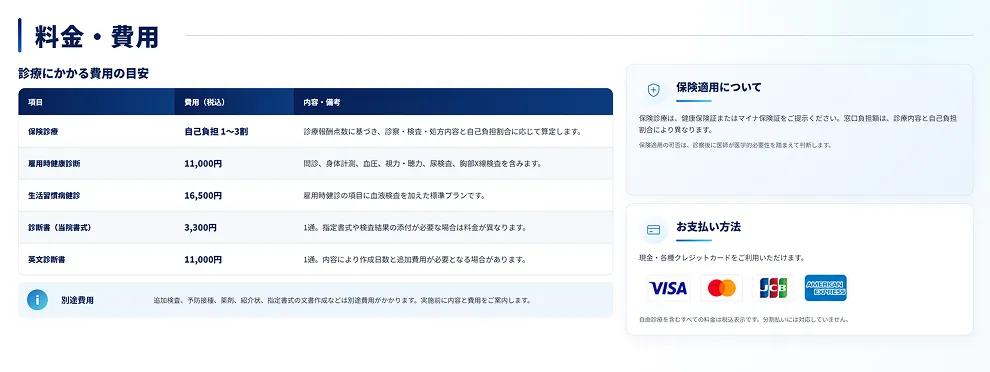Click the paragraph about 健康保険証またはマイナ保険証
This screenshot has width=990, height=372.
798,124
